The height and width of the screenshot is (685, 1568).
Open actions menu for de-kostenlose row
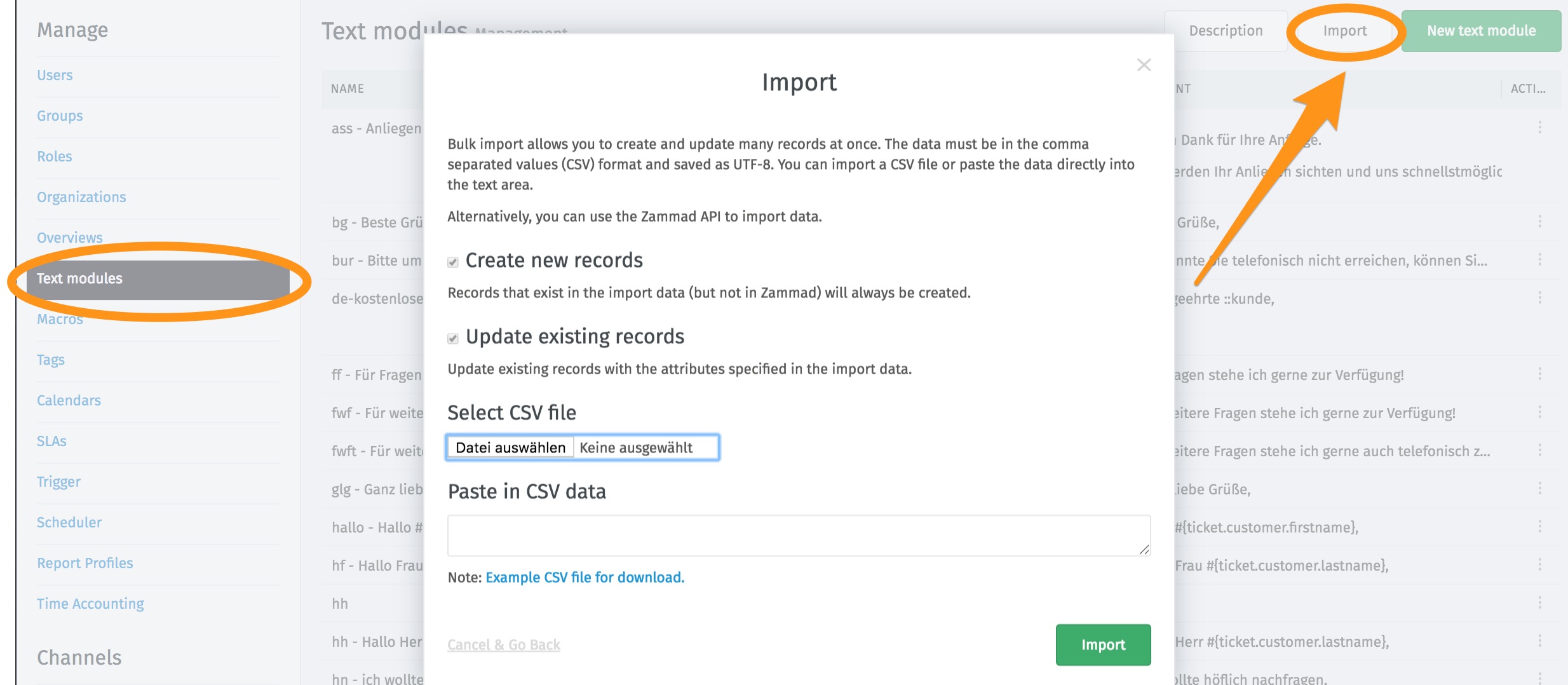1539,297
